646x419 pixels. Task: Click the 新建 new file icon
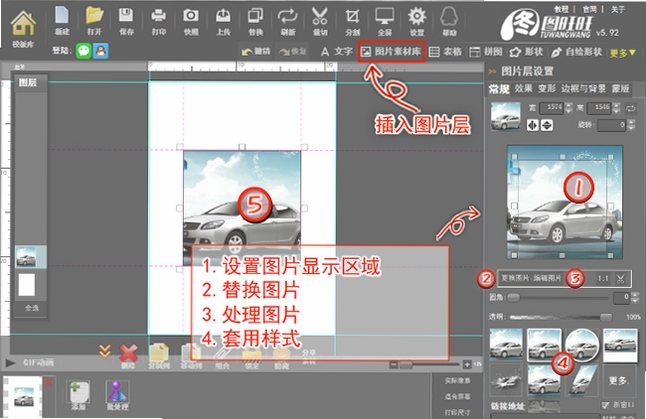click(62, 16)
